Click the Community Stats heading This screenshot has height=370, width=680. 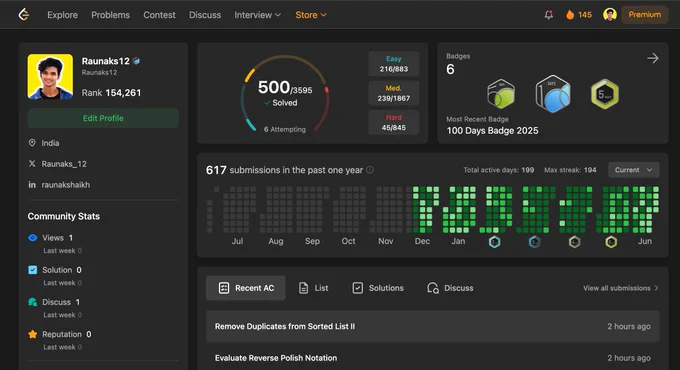64,216
